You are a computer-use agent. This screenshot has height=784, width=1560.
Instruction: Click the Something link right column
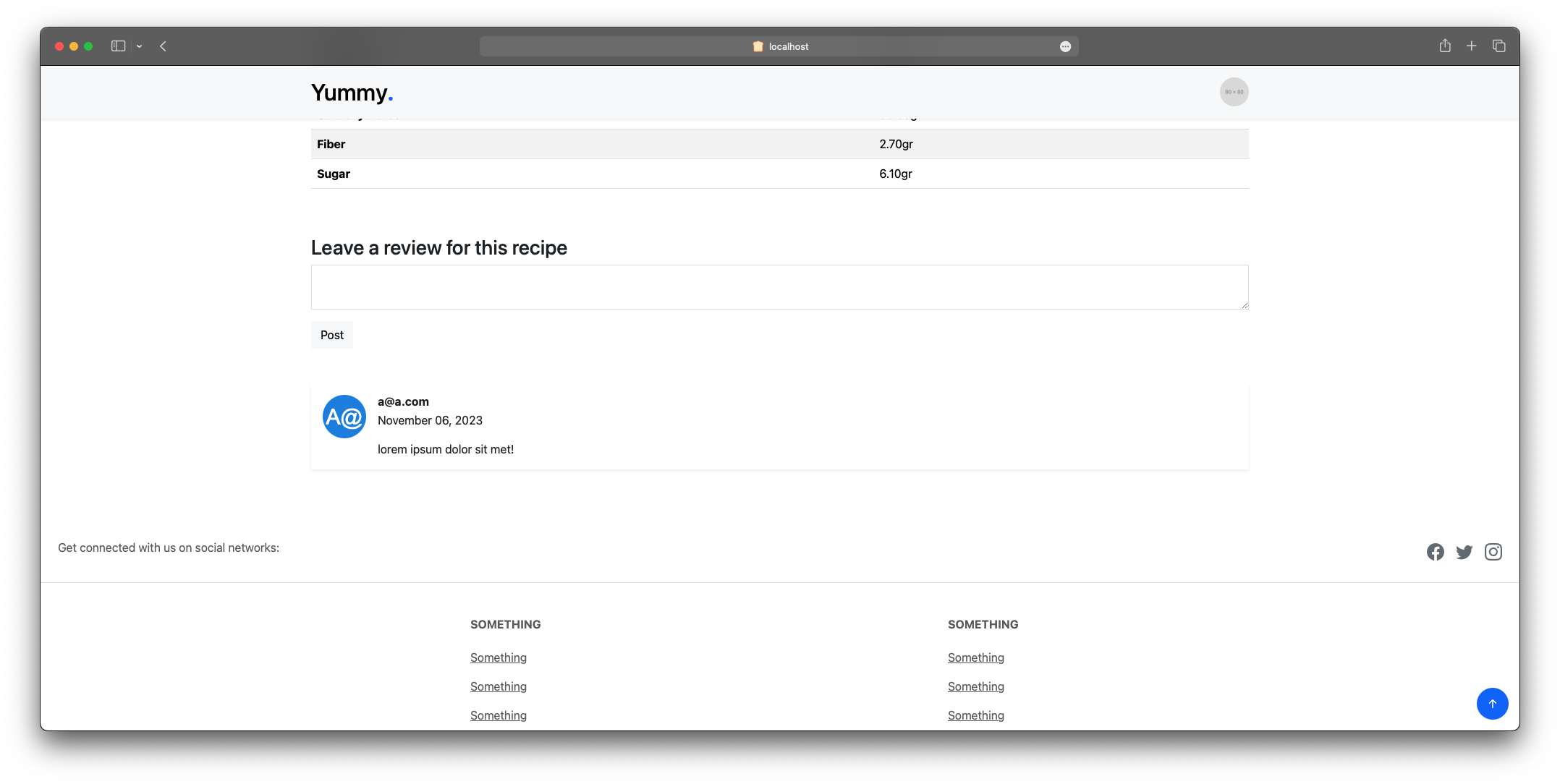(x=976, y=657)
